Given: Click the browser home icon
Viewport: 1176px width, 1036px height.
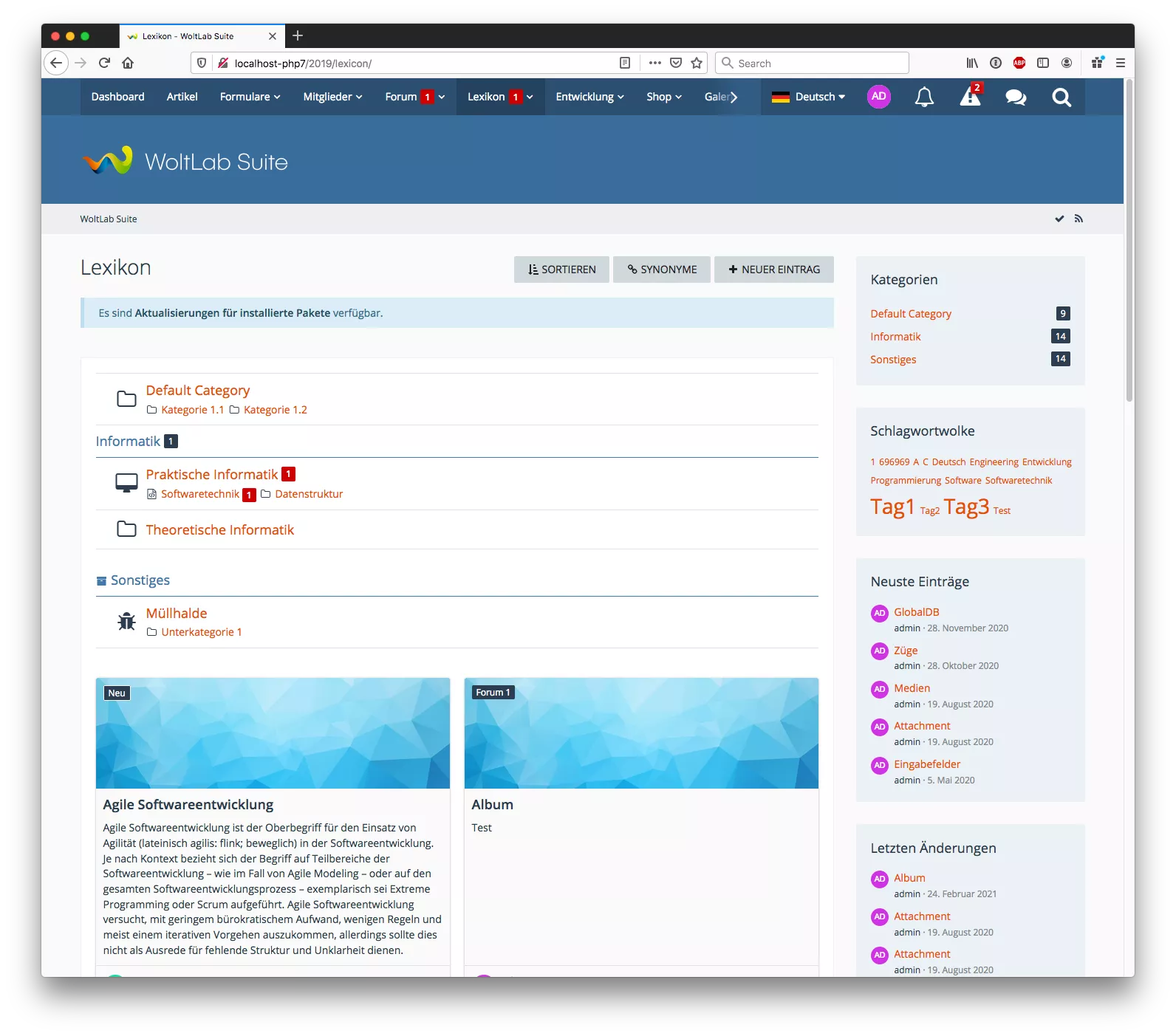Looking at the screenshot, I should click(x=128, y=64).
